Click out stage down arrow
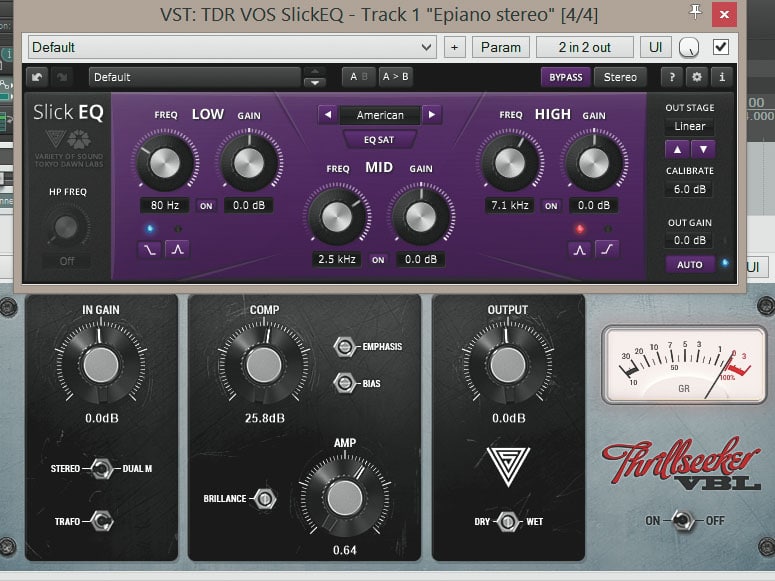This screenshot has height=581, width=775. [703, 149]
